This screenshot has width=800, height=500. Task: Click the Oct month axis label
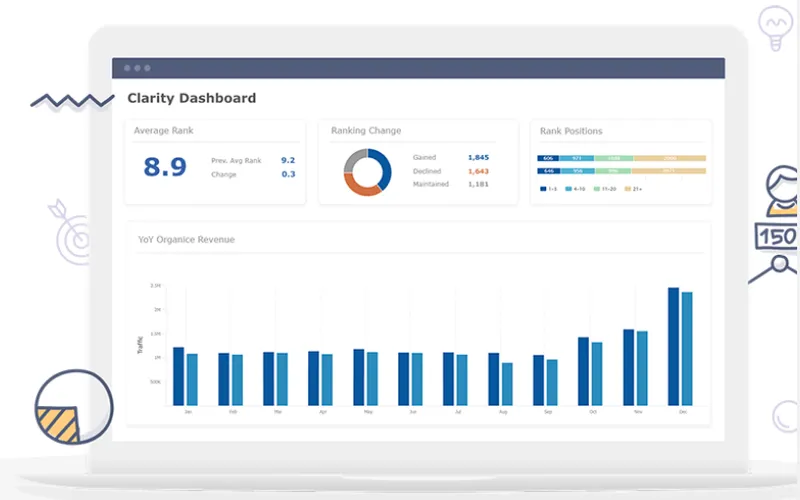tap(593, 412)
